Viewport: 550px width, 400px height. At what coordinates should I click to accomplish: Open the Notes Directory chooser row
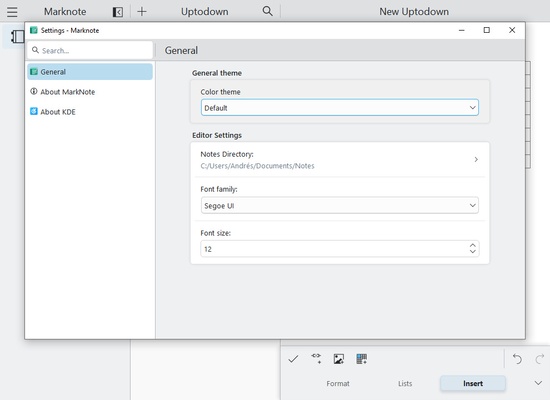click(340, 160)
